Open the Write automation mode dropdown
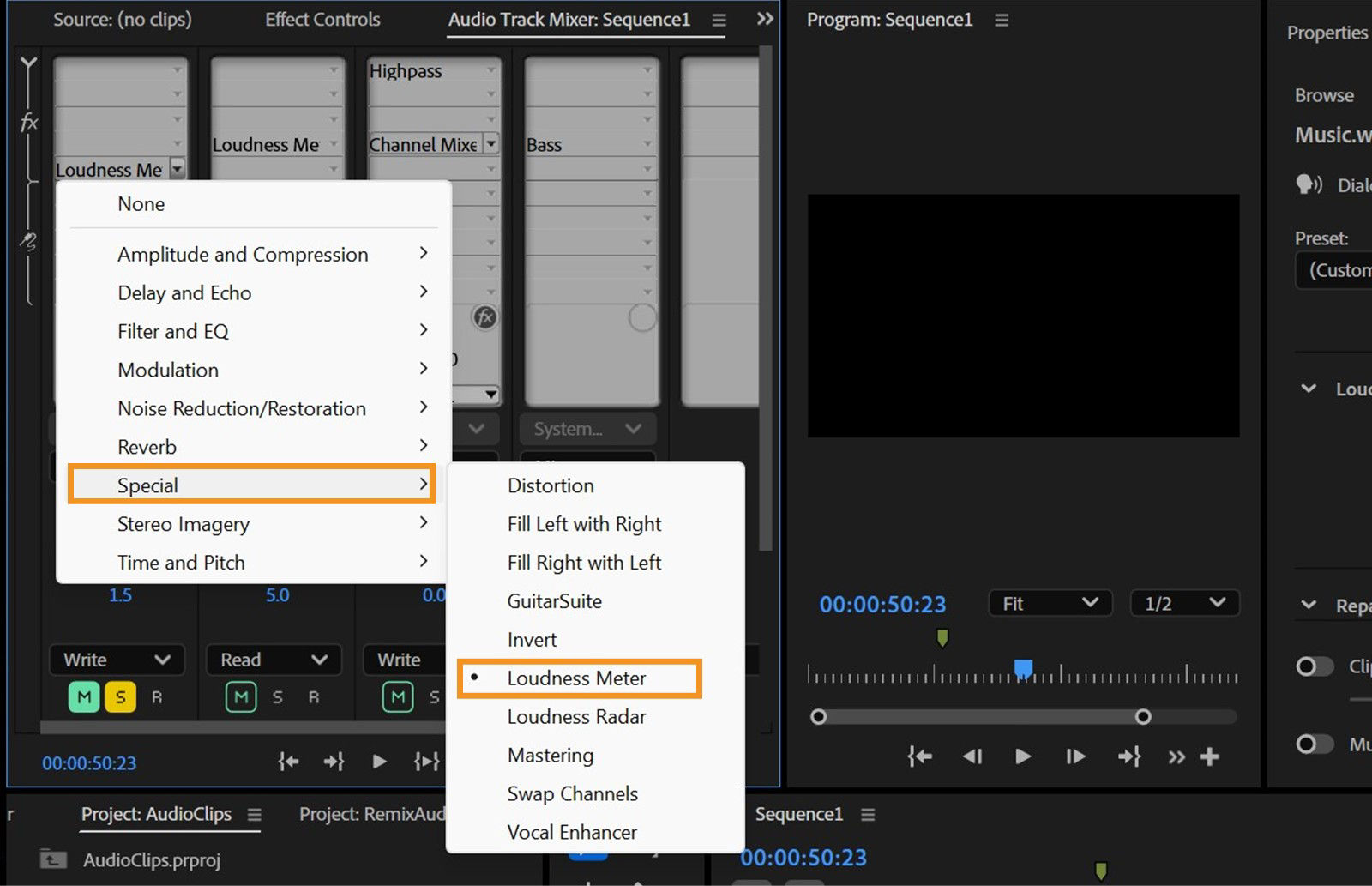This screenshot has height=886, width=1372. 116,660
